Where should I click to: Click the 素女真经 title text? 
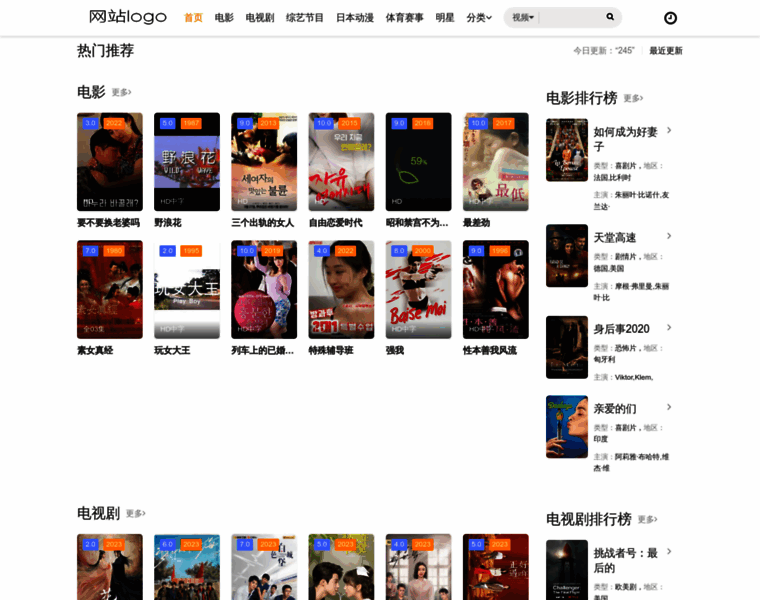(95, 350)
